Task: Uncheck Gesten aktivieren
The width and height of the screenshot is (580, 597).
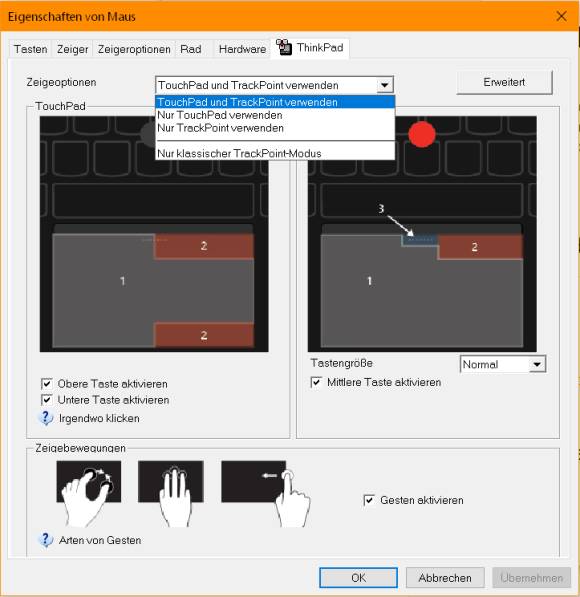Action: pos(369,500)
